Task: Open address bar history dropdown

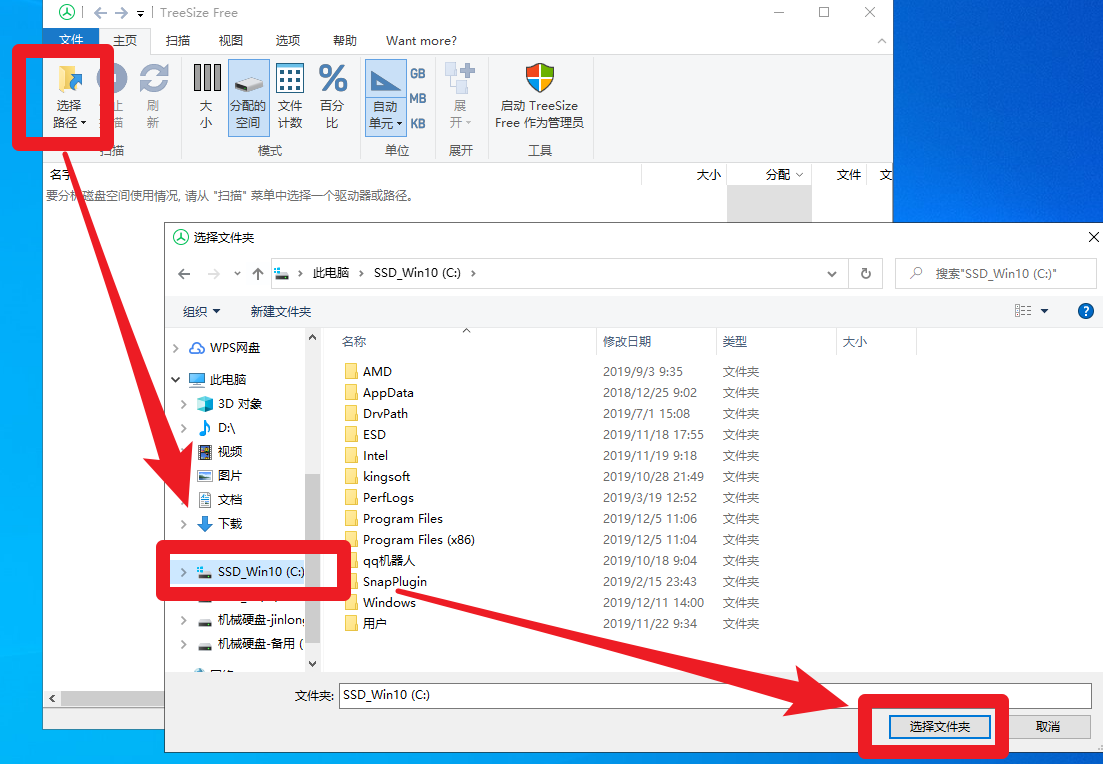Action: click(832, 274)
